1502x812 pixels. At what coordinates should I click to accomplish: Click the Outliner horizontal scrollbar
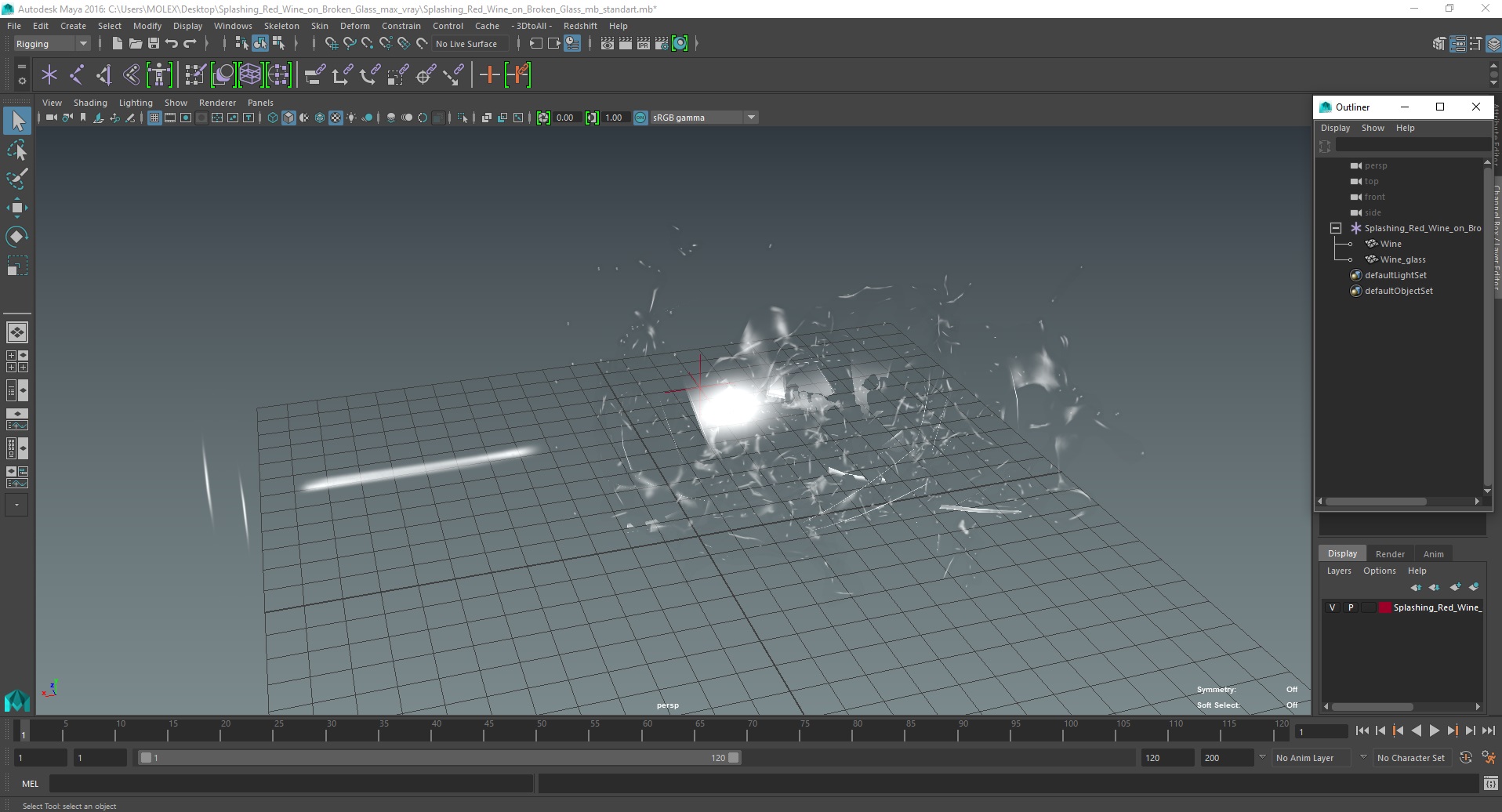click(x=1376, y=502)
